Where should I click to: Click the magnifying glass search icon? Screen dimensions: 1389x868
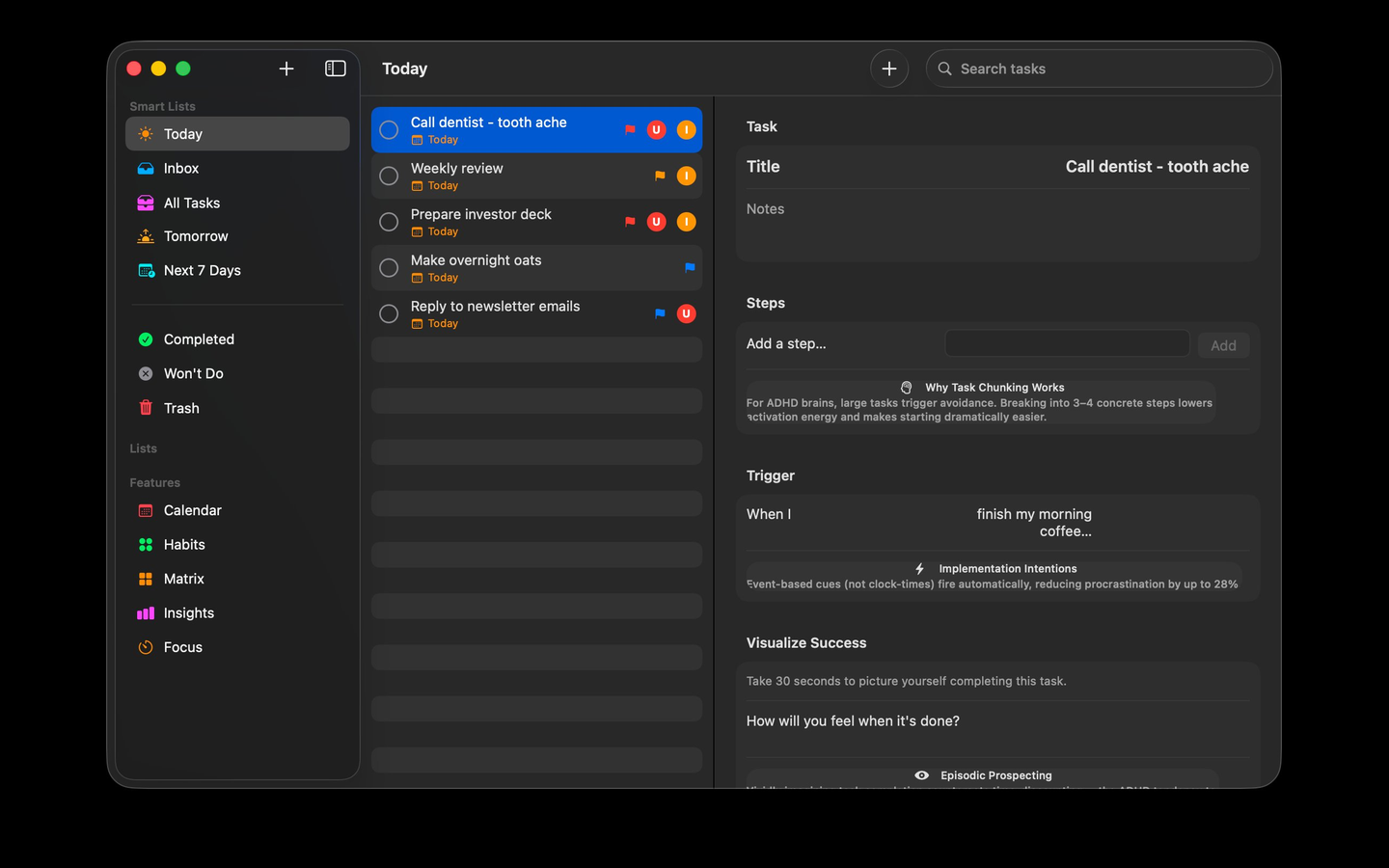coord(945,68)
